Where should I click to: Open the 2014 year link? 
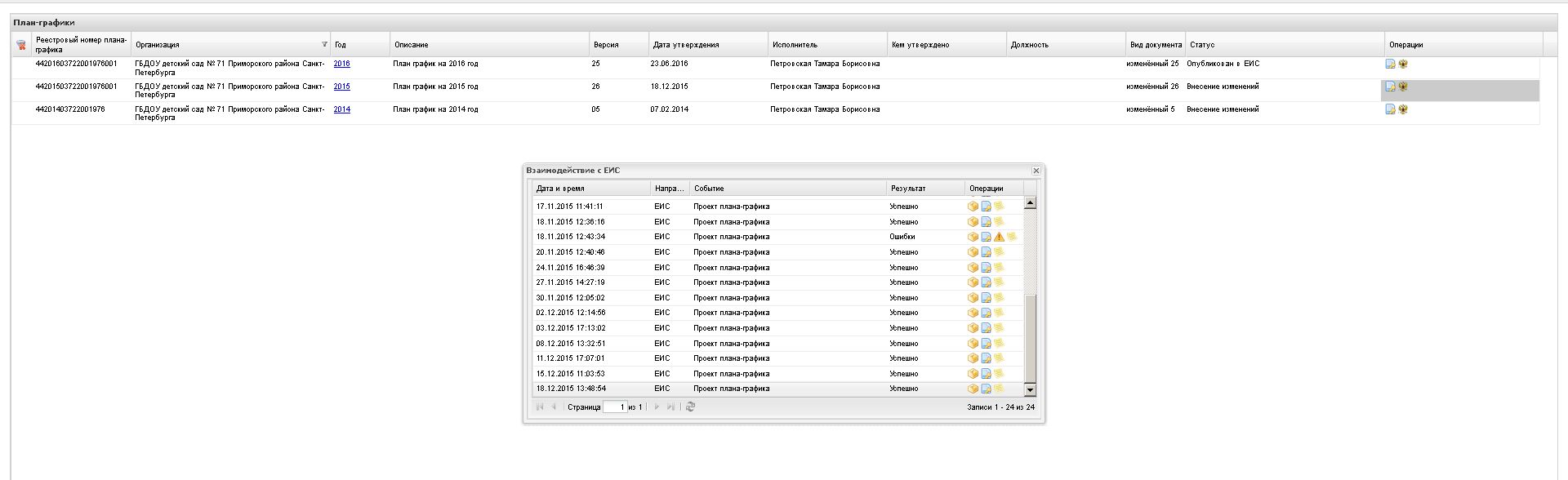(x=341, y=109)
